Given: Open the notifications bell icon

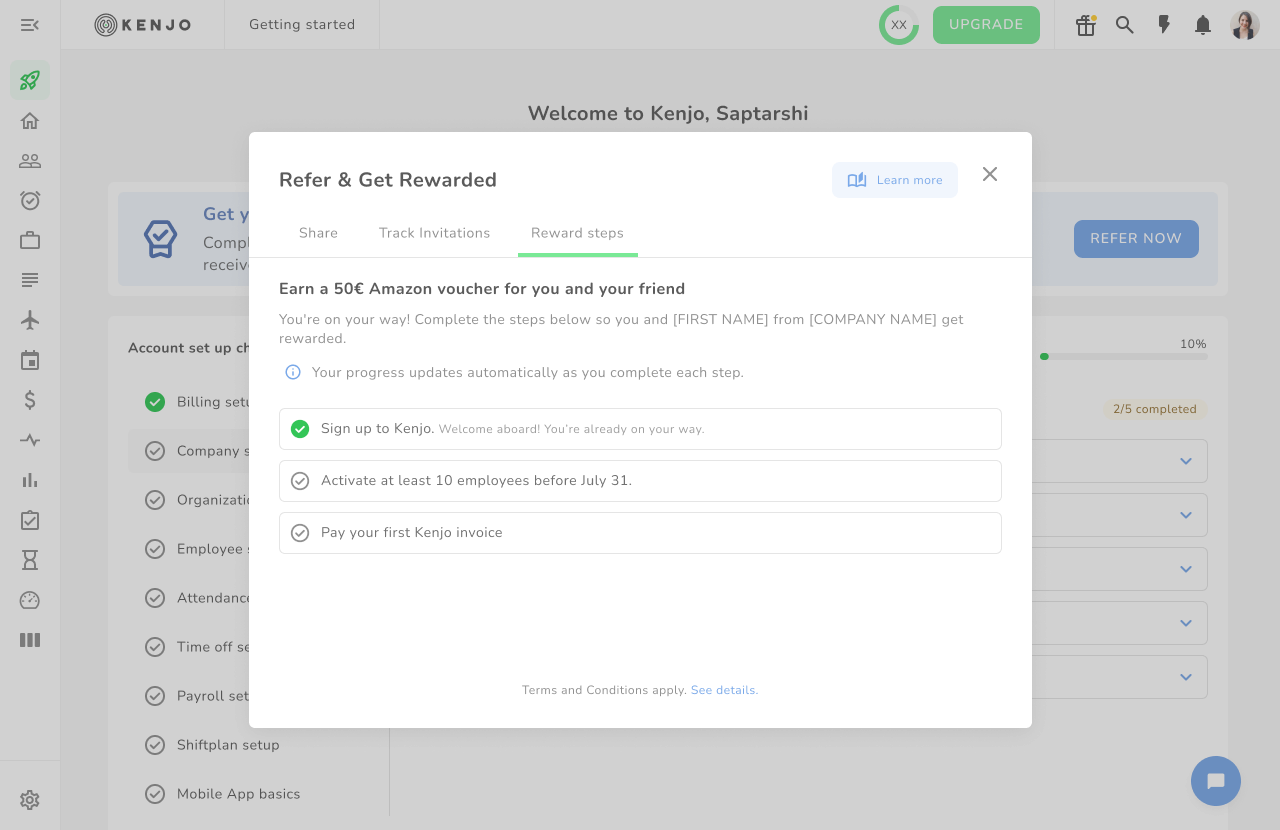Looking at the screenshot, I should tap(1203, 25).
